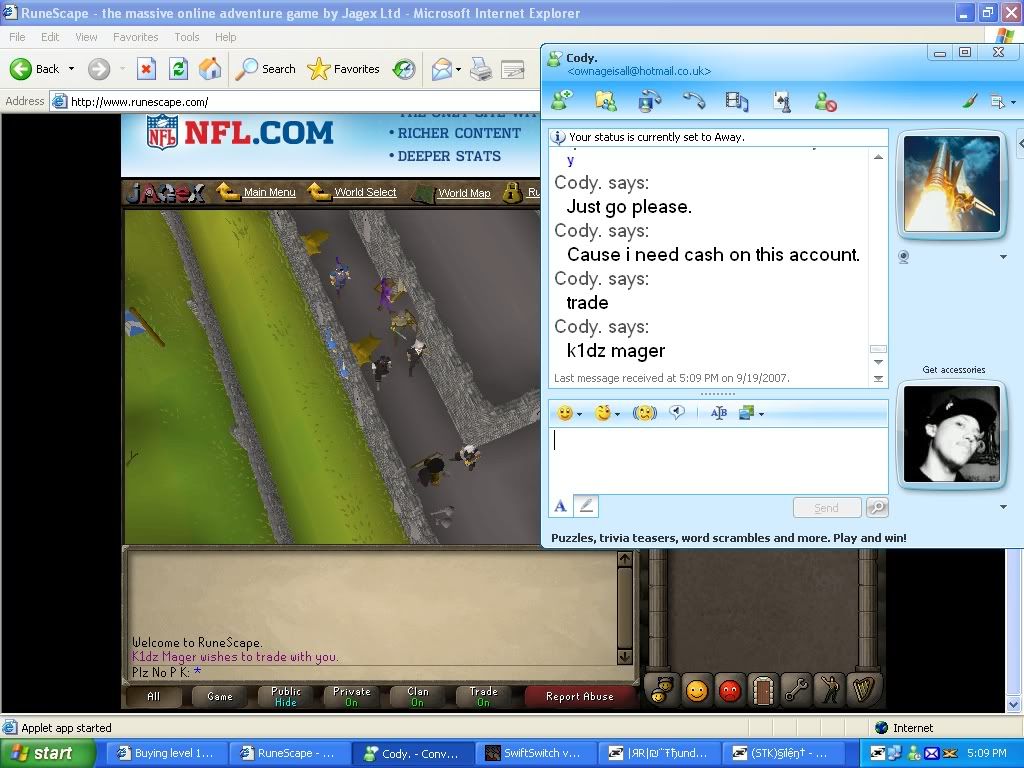This screenshot has height=768, width=1024.
Task: Open color scheme paintbrush in Messenger
Action: point(970,101)
